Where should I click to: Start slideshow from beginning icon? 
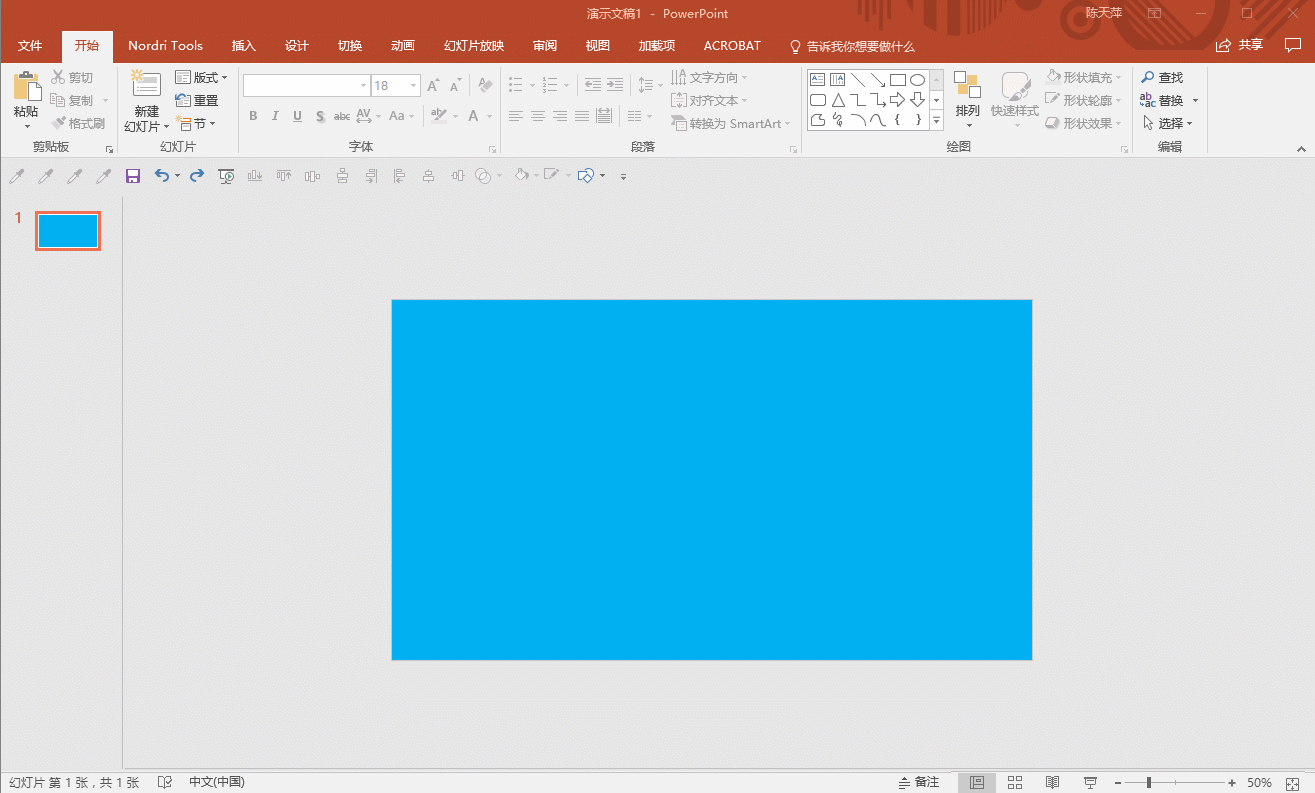coord(227,176)
